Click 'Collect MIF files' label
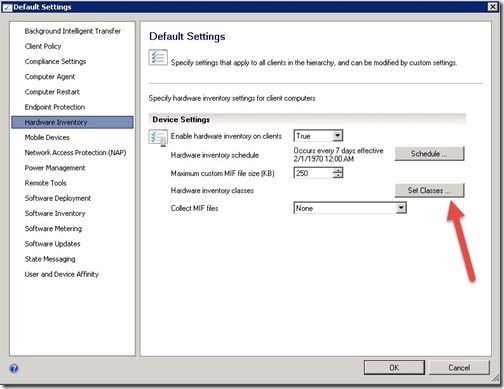This screenshot has height=389, width=504. 194,208
